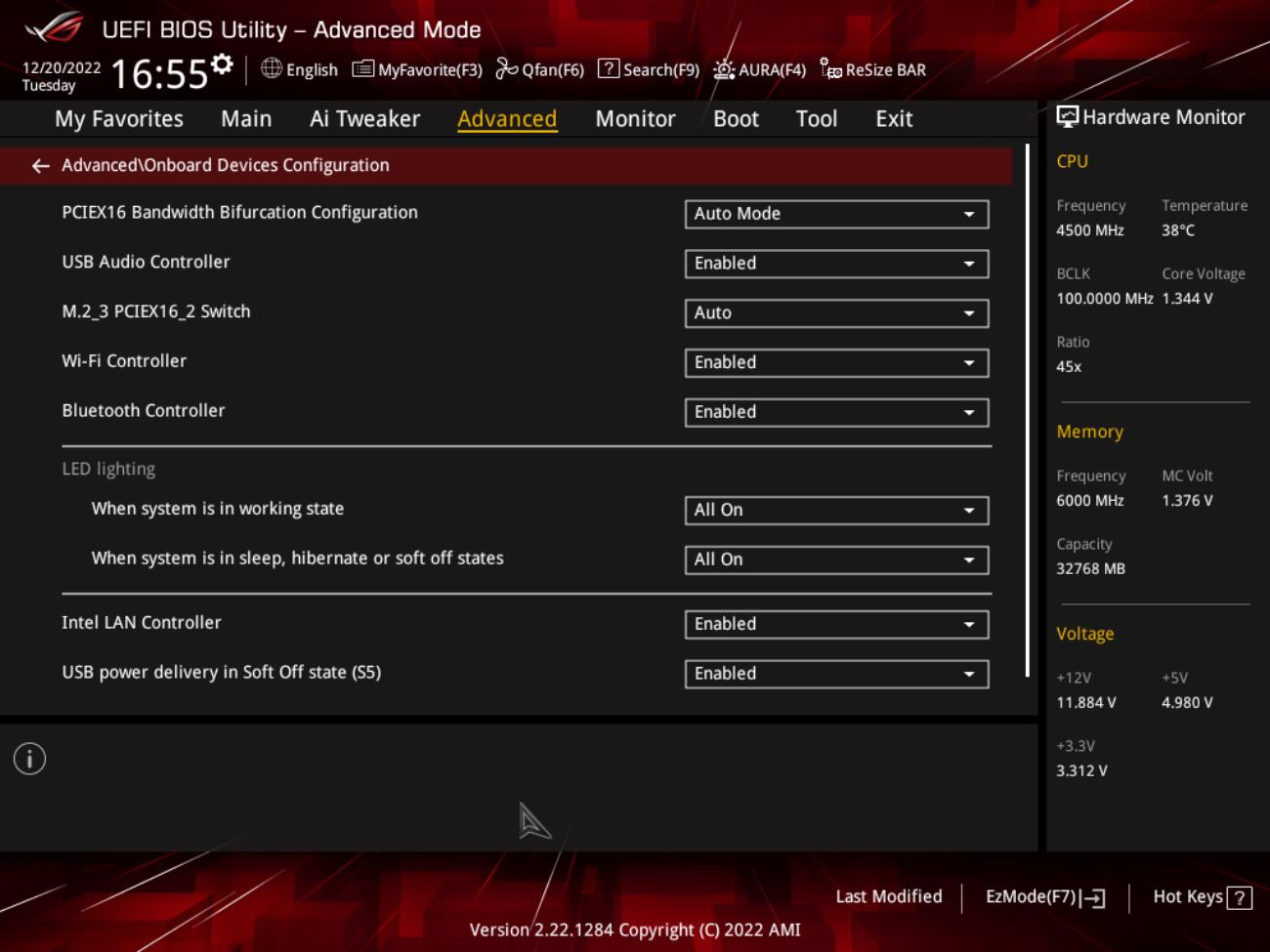Open Intel LAN Controller dropdown
This screenshot has width=1270, height=952.
pyautogui.click(x=836, y=625)
